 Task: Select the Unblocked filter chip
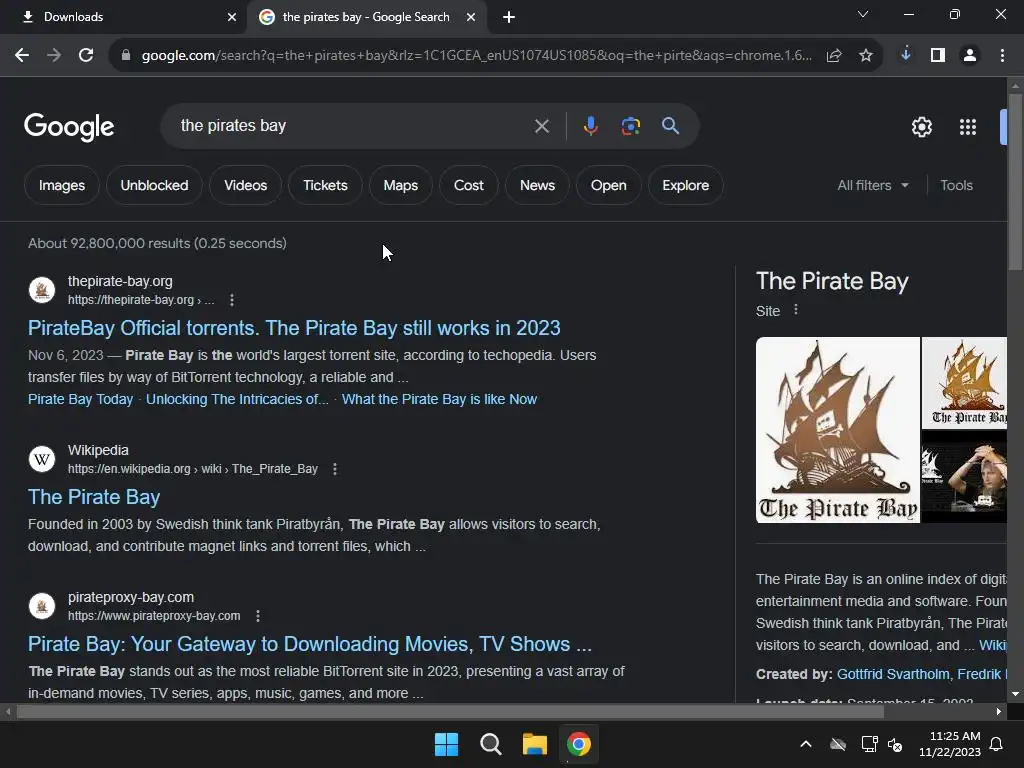pos(154,185)
